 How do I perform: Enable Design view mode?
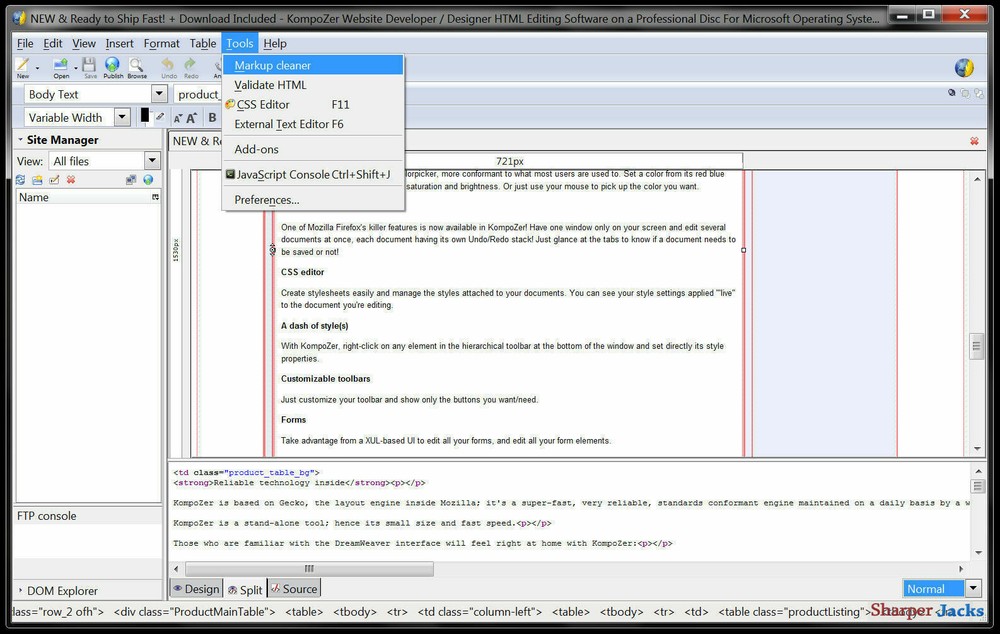click(197, 589)
